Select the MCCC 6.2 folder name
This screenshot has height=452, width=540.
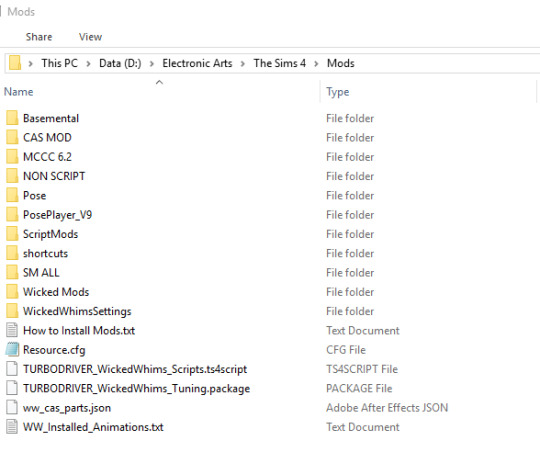pos(47,157)
